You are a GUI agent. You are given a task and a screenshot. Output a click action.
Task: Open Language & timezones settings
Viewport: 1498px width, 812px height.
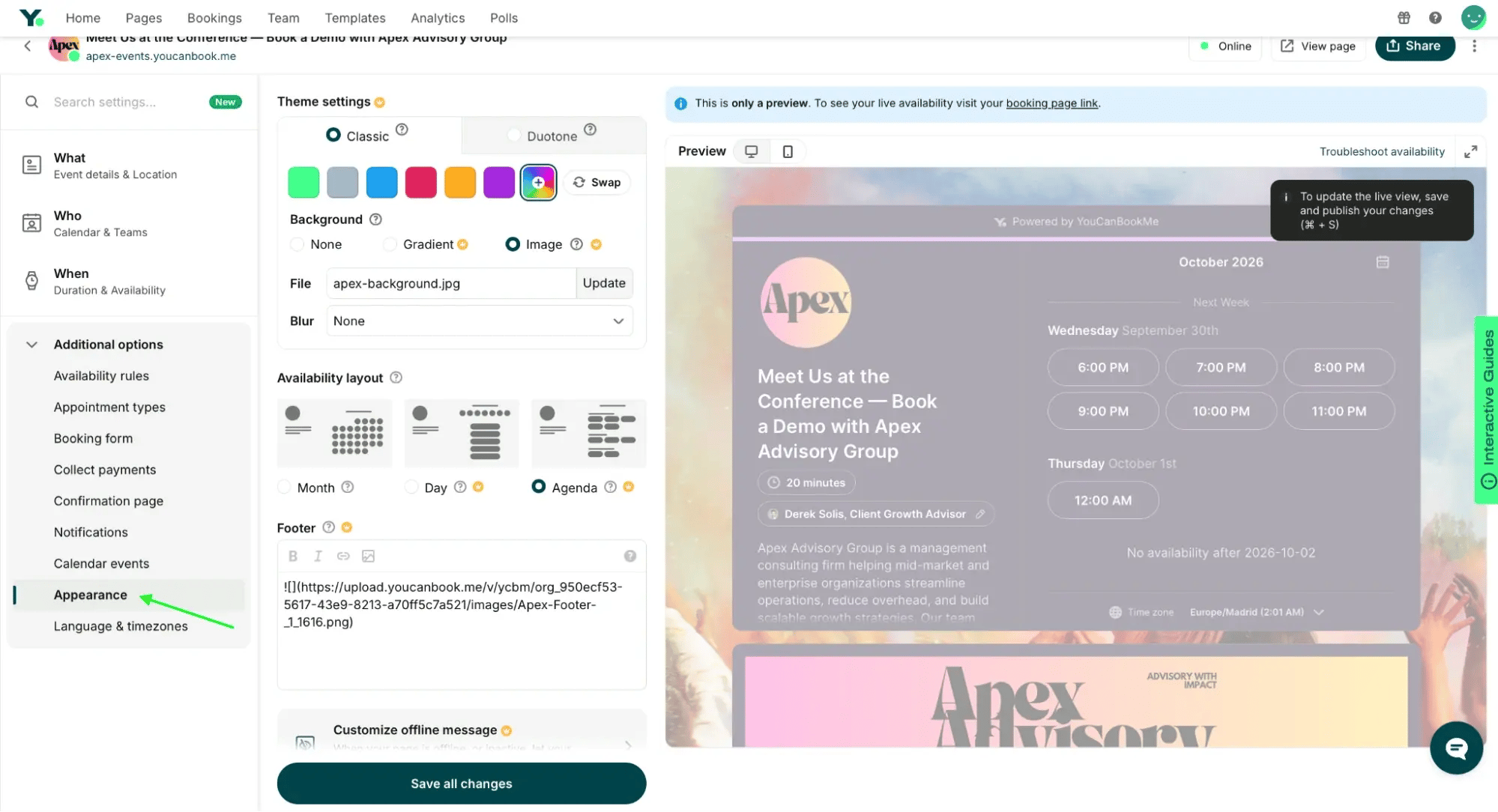121,626
